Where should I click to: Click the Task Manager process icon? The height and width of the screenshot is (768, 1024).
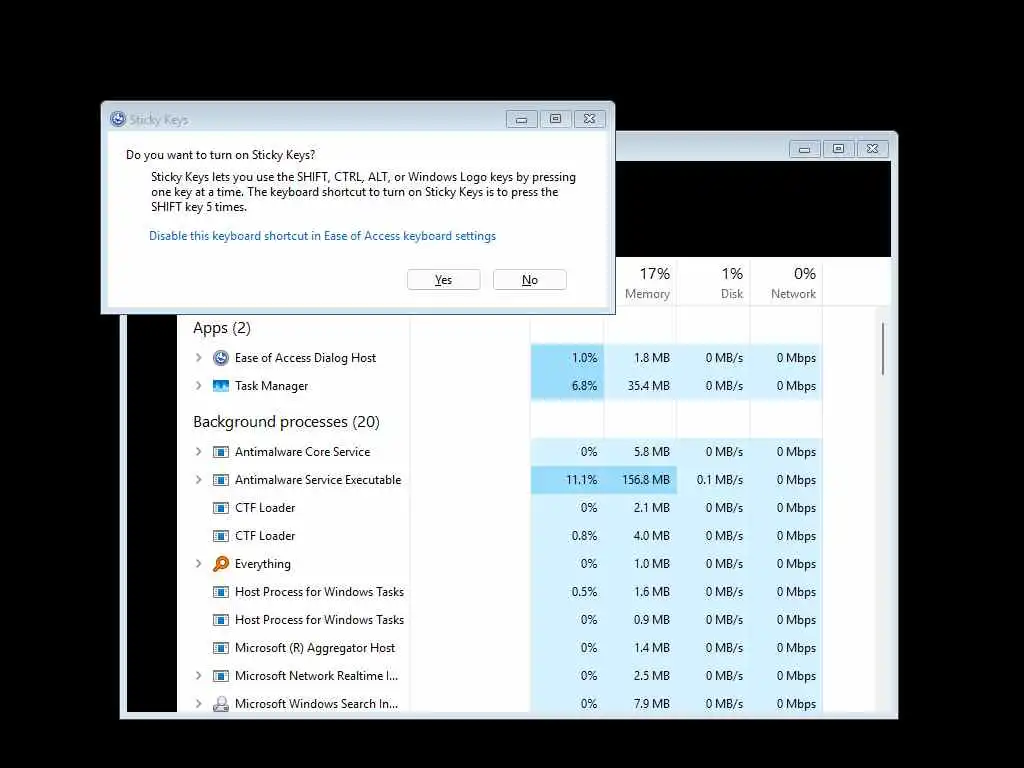pyautogui.click(x=221, y=386)
